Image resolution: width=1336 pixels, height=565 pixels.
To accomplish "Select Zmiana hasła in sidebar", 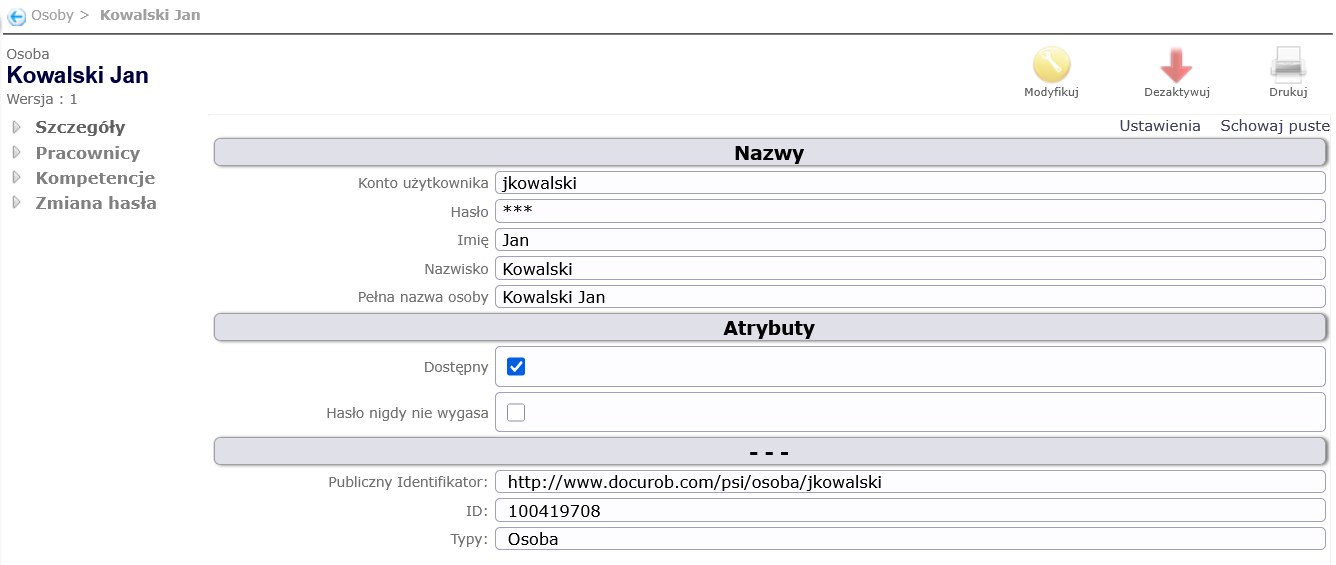I will click(x=96, y=203).
